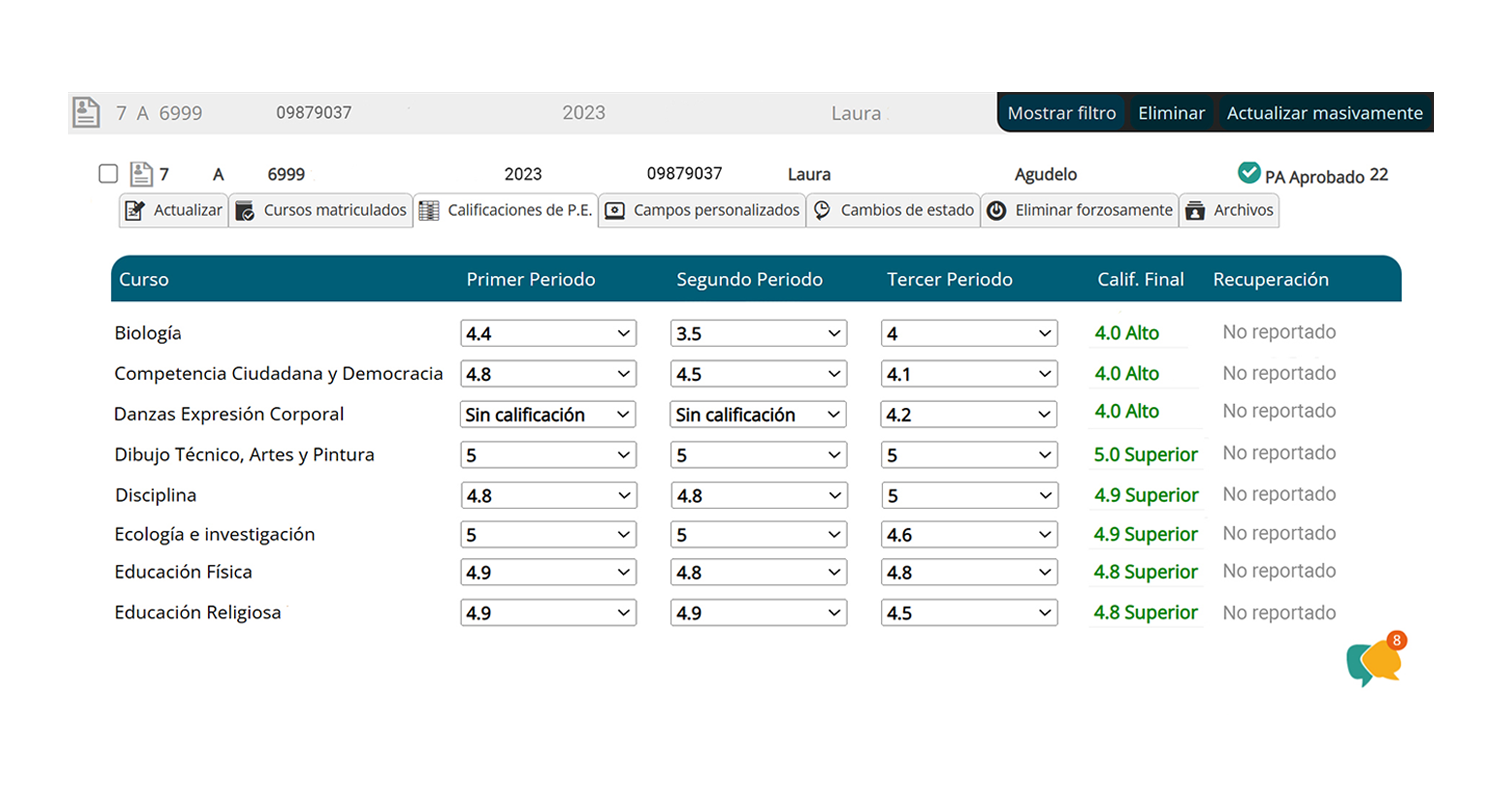1500x800 pixels.
Task: Open the chat bubble notification icon
Action: click(1375, 661)
